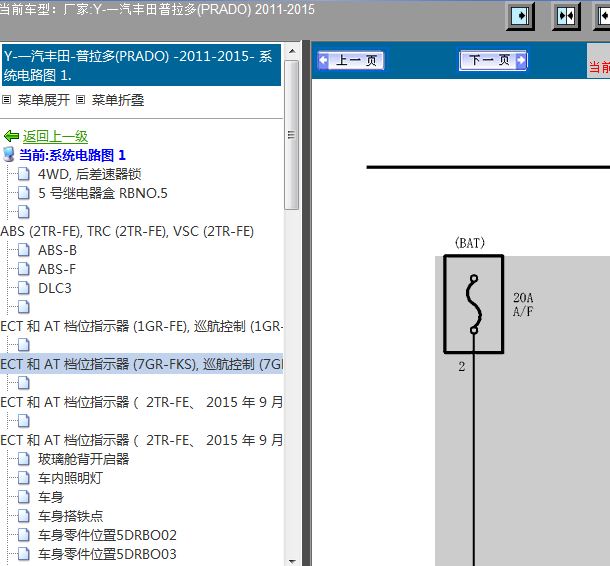Open ABS (2TR-FE), TRC, VSC entry
This screenshot has width=610, height=566.
pyautogui.click(x=127, y=231)
